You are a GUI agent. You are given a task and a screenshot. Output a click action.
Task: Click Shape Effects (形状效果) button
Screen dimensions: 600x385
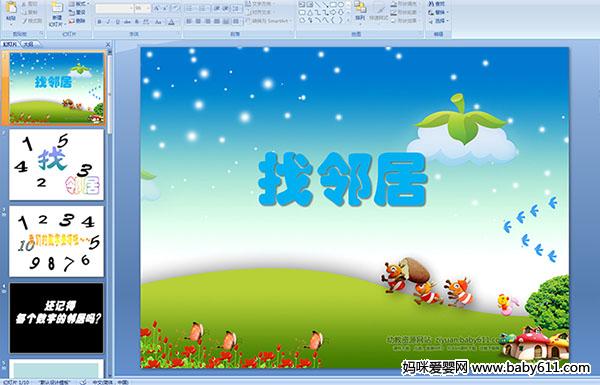404,21
